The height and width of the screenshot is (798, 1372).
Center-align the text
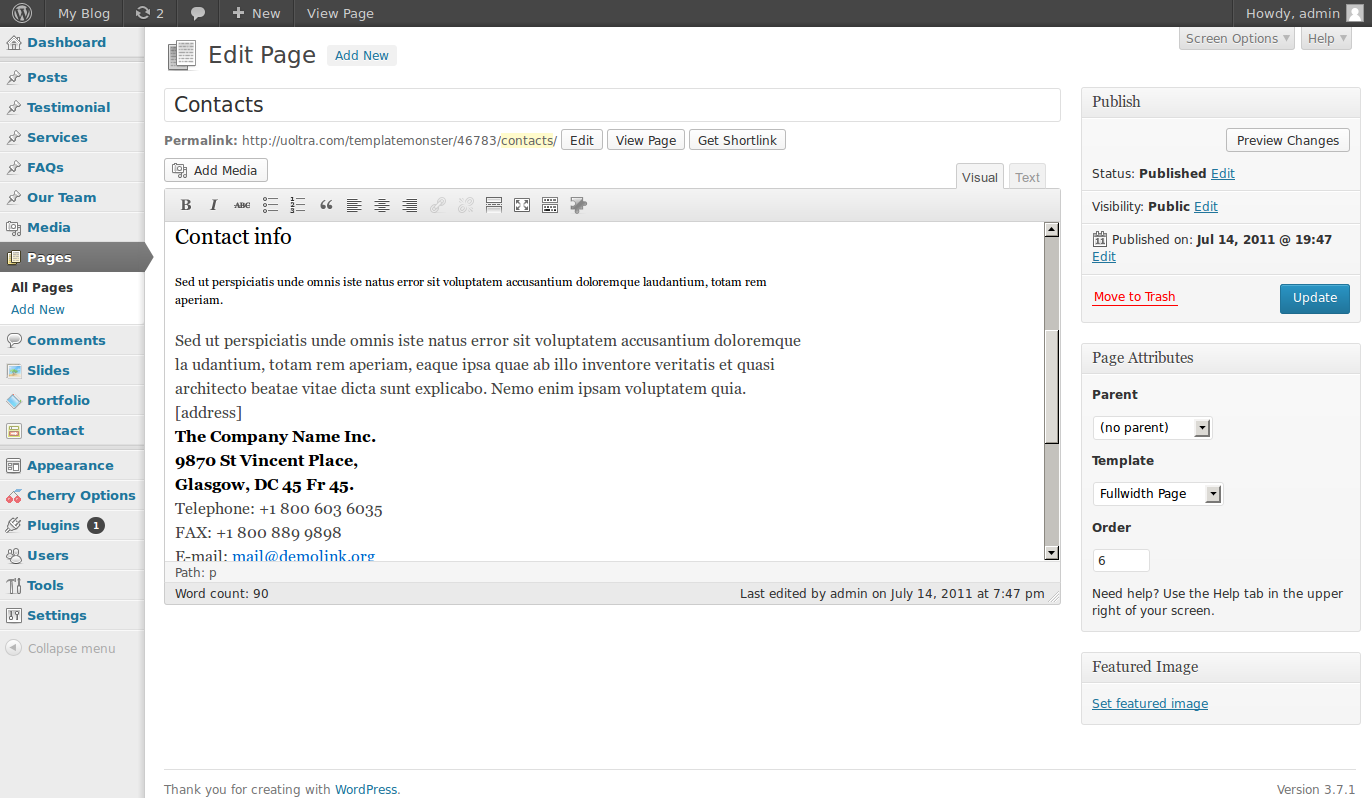coord(382,205)
